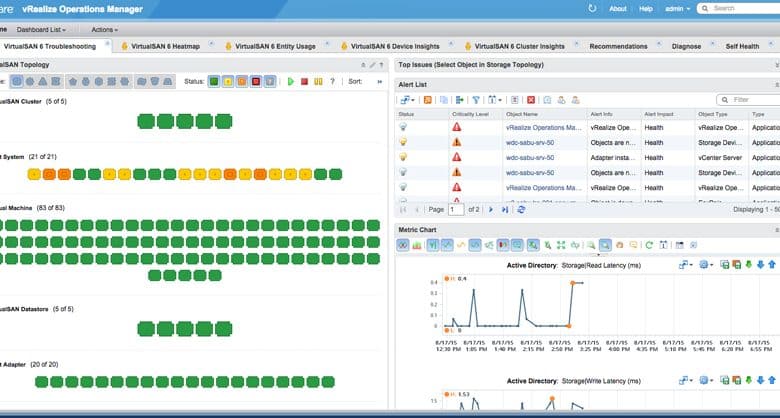The width and height of the screenshot is (780, 418).
Task: Click the Alert List Filter input
Action: 749,100
